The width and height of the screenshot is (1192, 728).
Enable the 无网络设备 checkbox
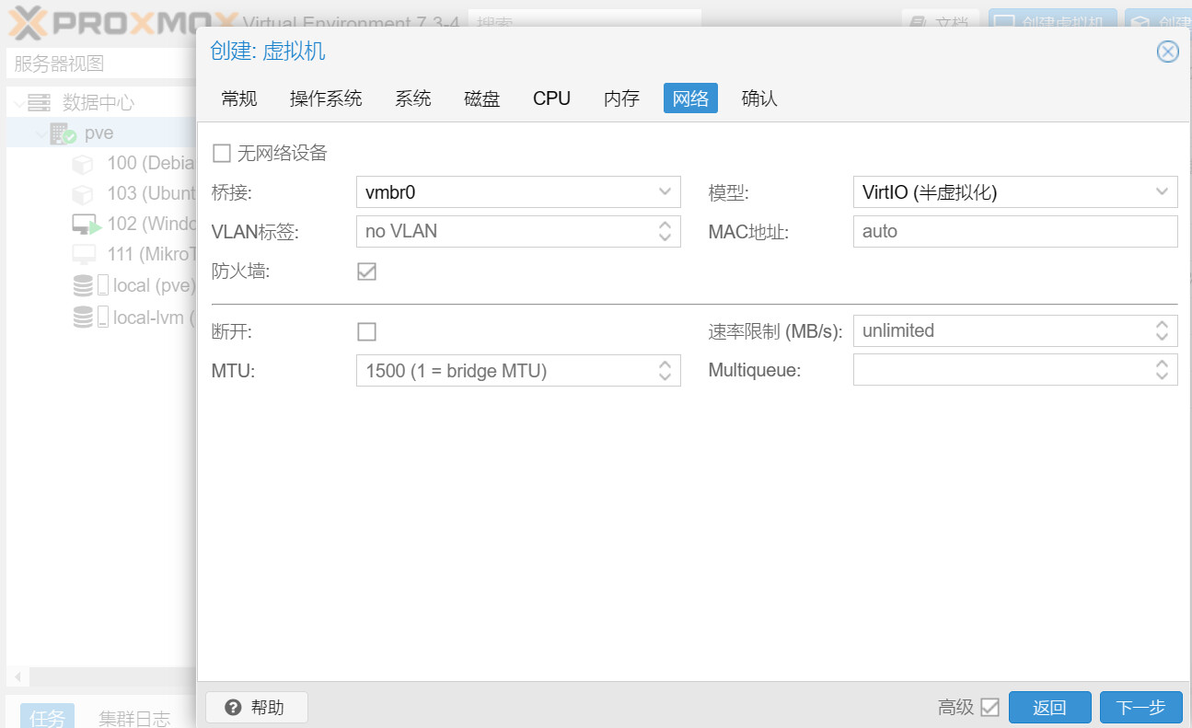point(222,154)
